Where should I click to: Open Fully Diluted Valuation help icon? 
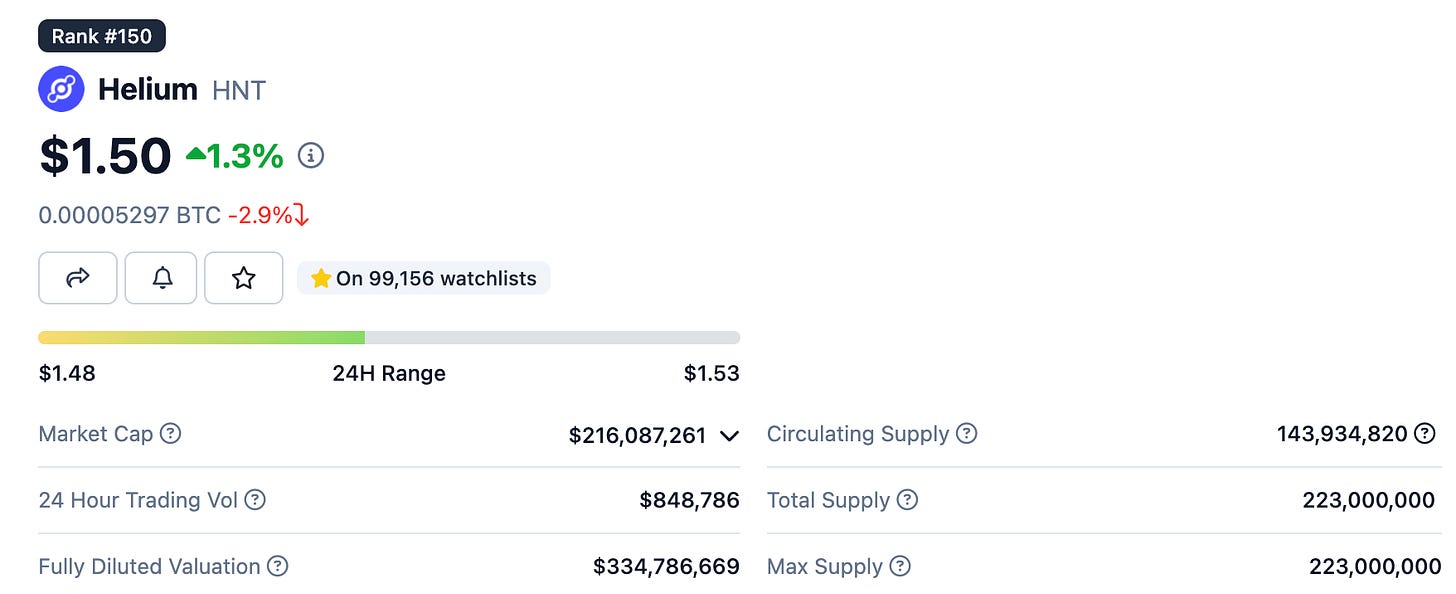[278, 566]
